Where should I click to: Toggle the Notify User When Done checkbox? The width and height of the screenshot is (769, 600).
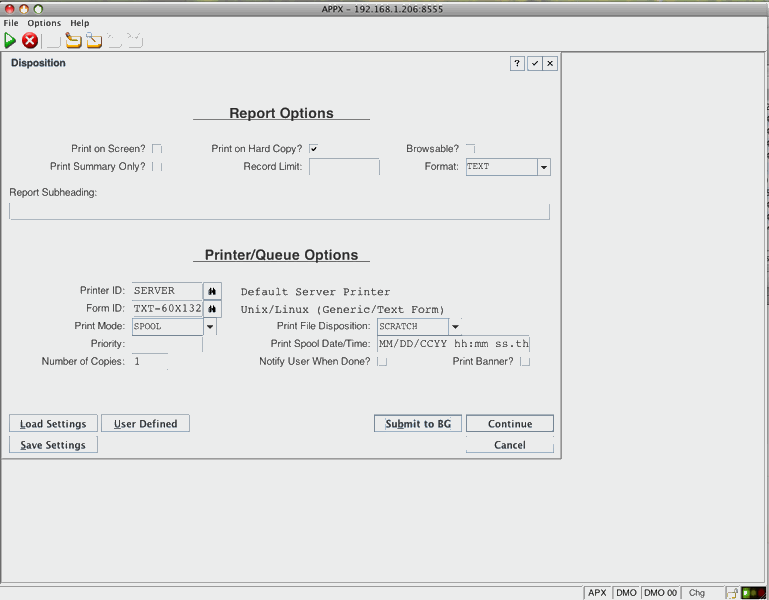pyautogui.click(x=381, y=361)
